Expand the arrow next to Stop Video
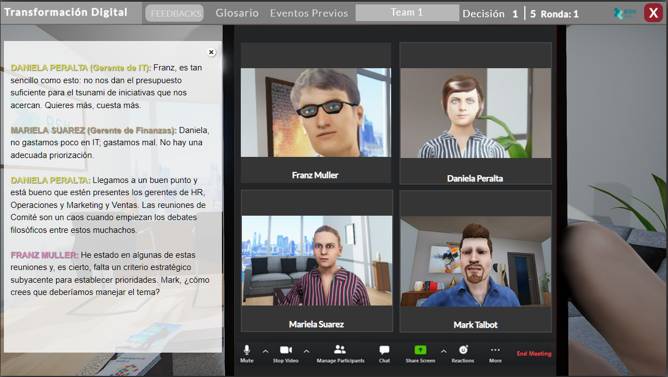 [x=306, y=351]
